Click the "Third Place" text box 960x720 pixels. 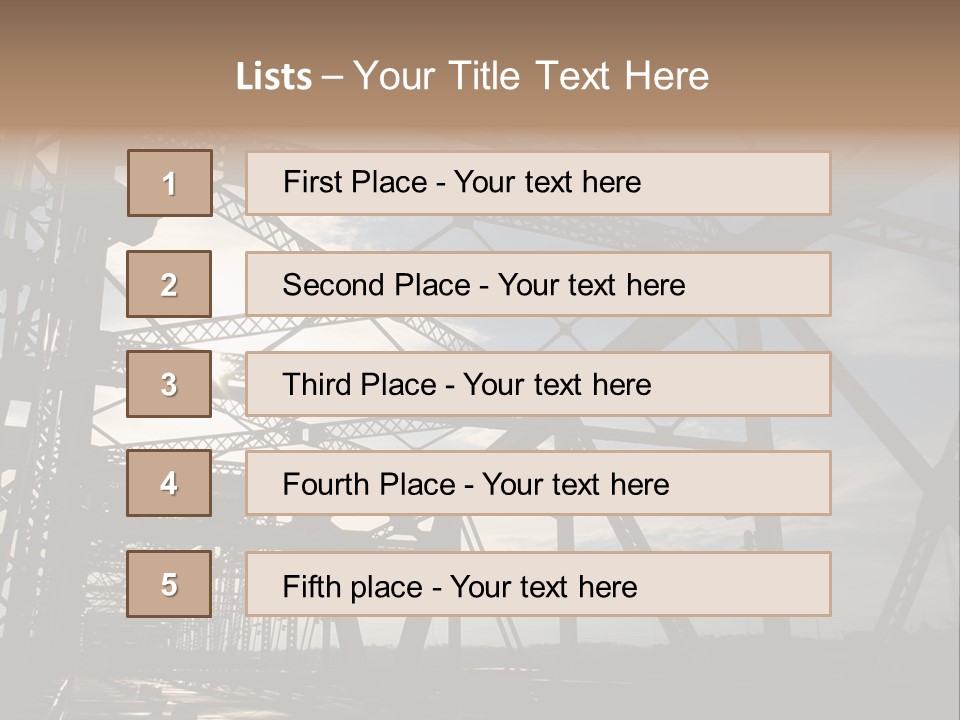pyautogui.click(x=538, y=384)
